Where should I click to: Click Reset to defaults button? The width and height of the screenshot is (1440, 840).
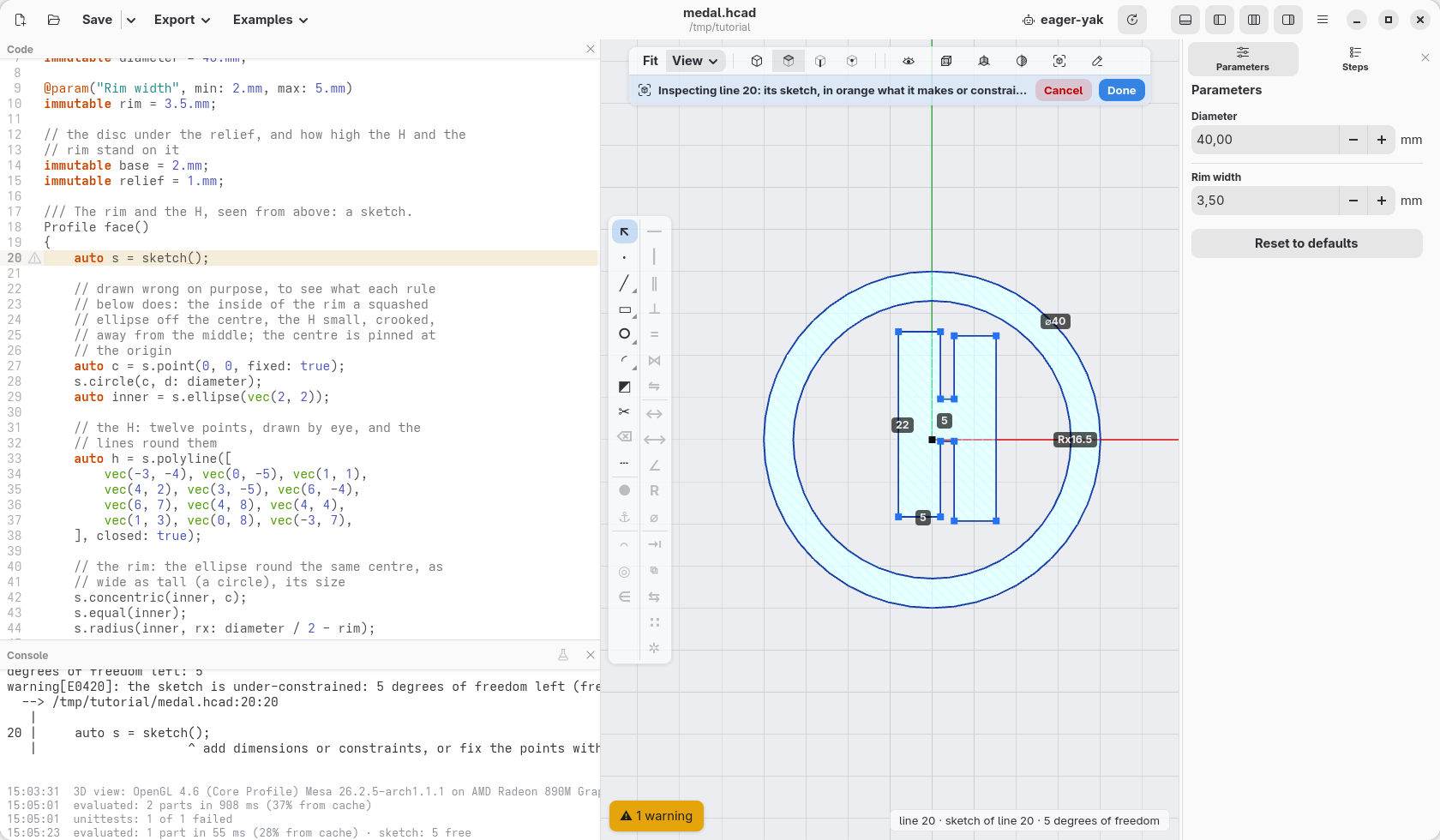click(1306, 243)
